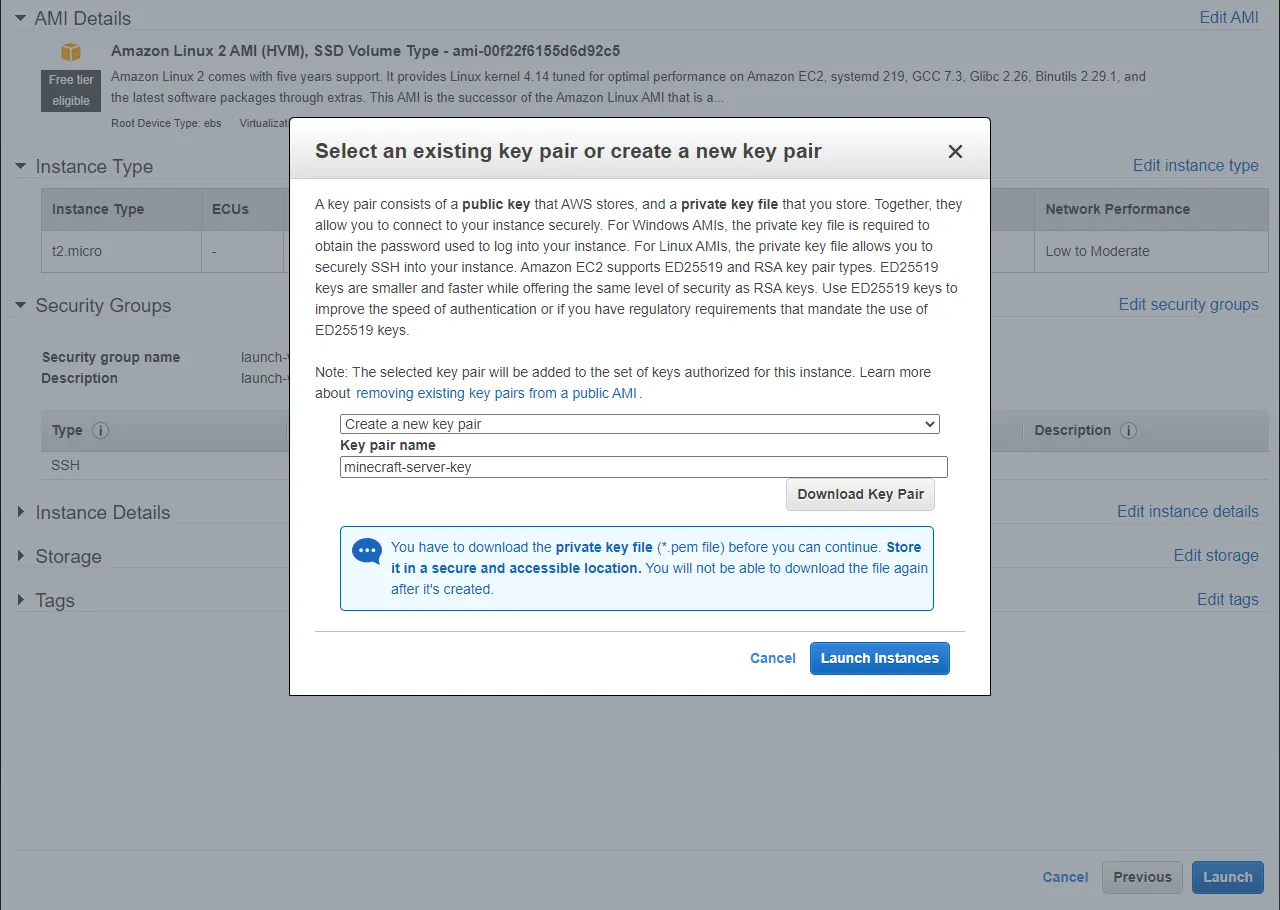Click the Download Key Pair button
This screenshot has width=1280, height=910.
pos(860,494)
